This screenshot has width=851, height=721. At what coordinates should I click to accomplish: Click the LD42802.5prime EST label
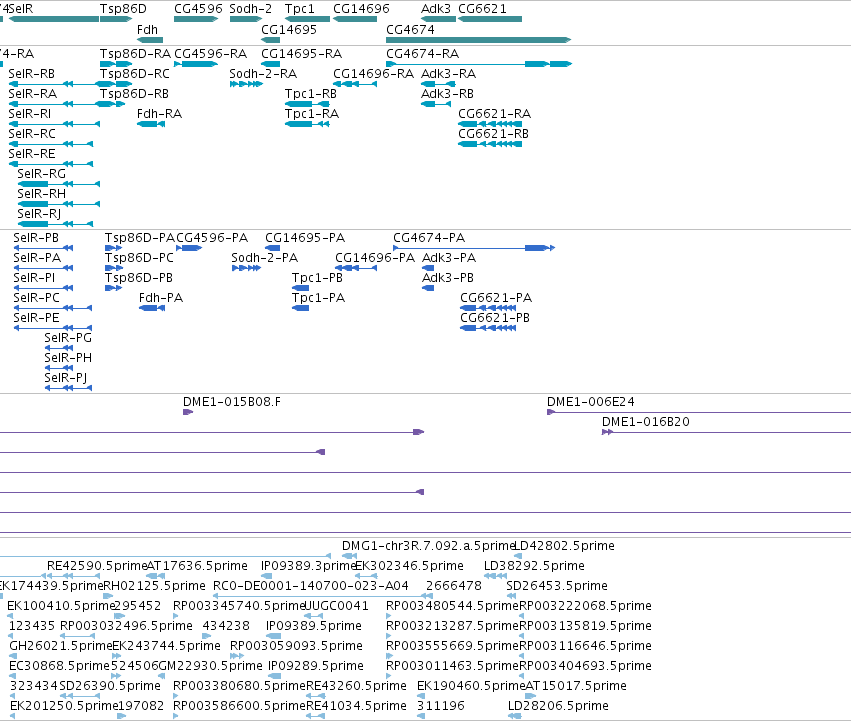coord(564,546)
